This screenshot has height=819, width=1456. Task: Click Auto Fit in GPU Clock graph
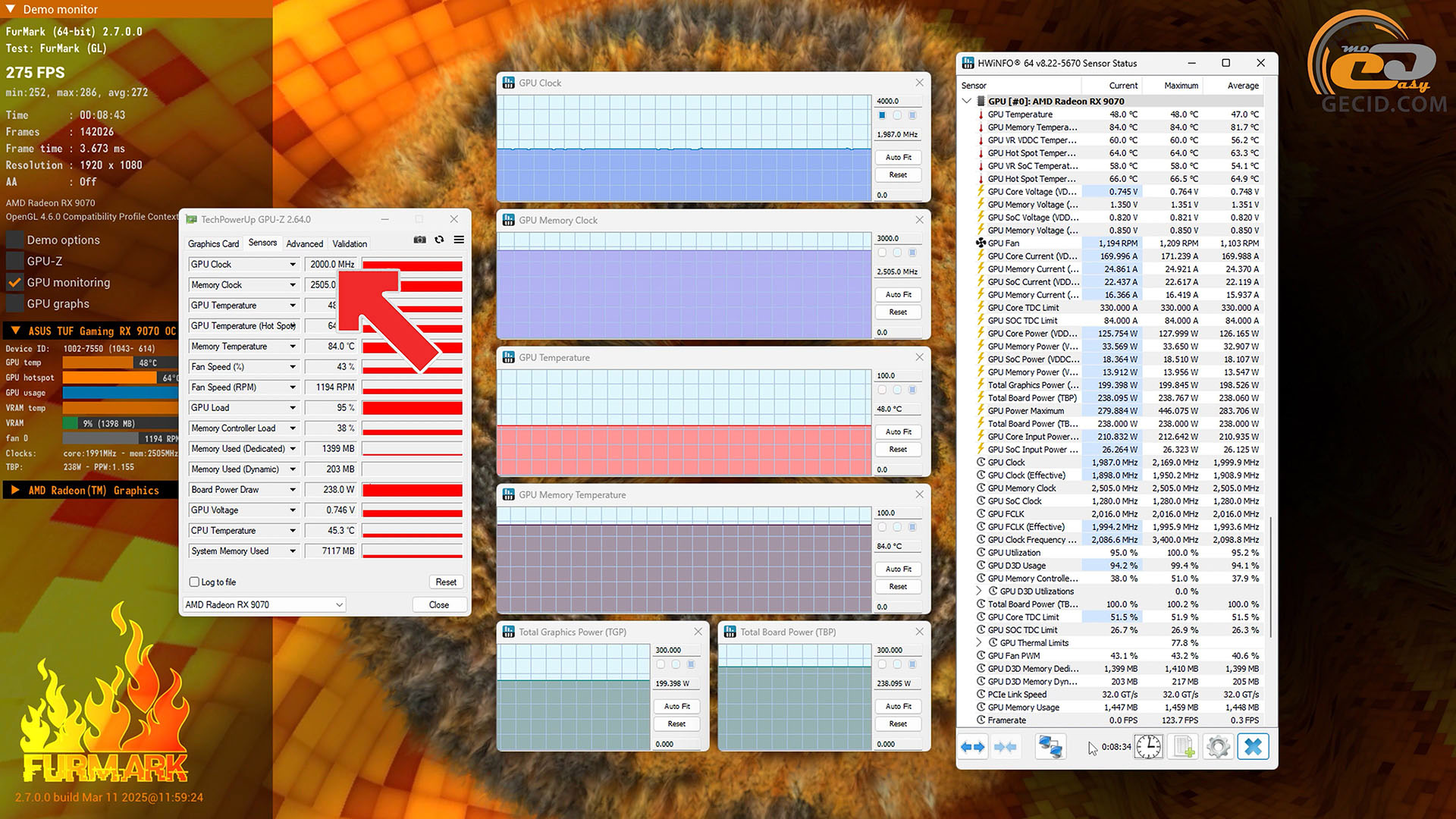tap(899, 157)
